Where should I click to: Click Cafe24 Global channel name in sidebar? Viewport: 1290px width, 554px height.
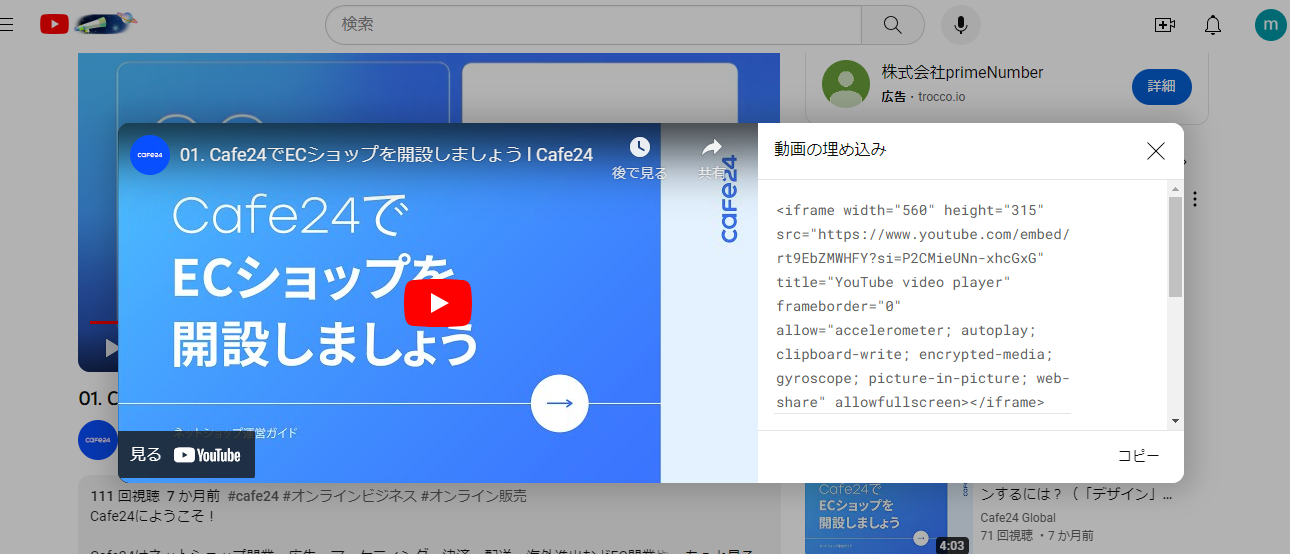click(x=1018, y=518)
